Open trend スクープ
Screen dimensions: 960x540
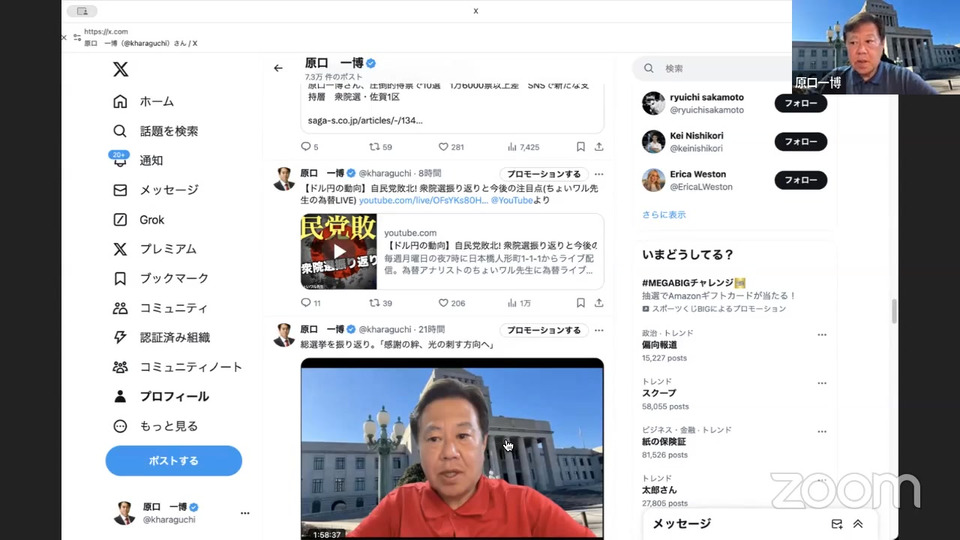[x=659, y=393]
